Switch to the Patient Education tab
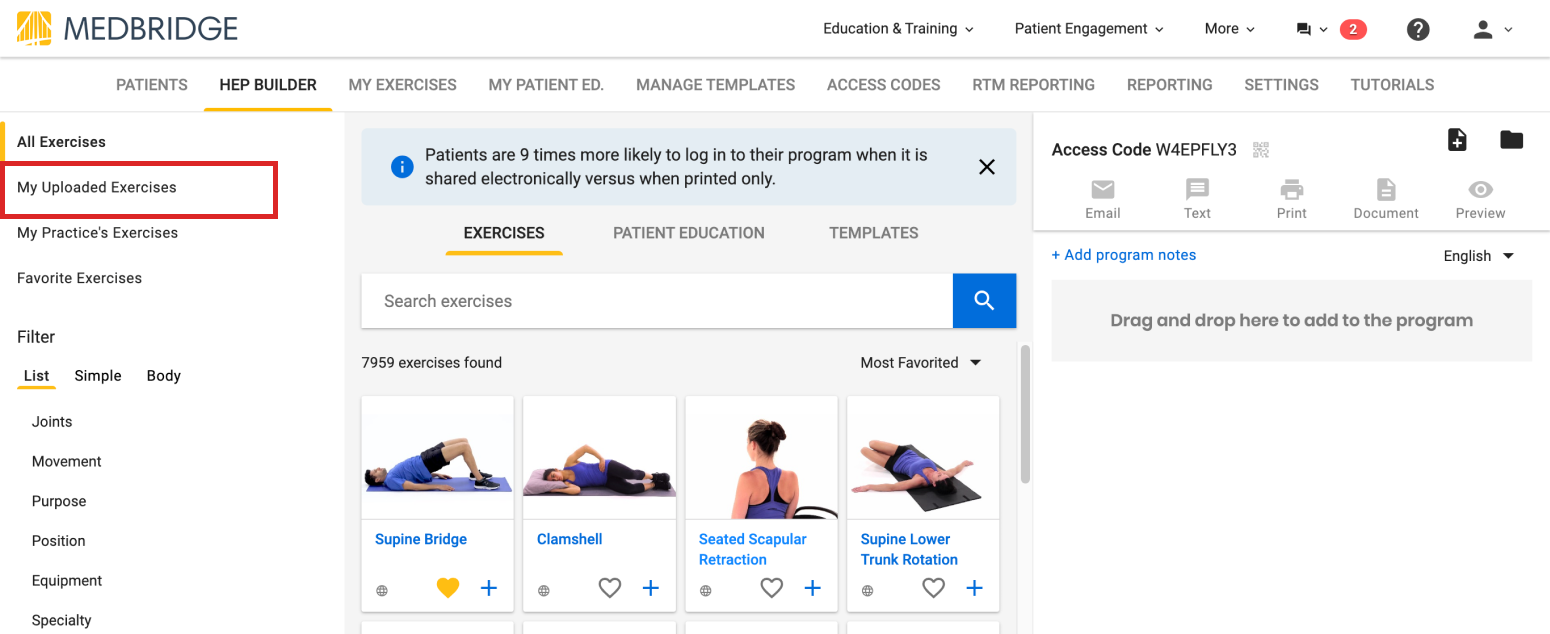The width and height of the screenshot is (1550, 634). (x=689, y=233)
